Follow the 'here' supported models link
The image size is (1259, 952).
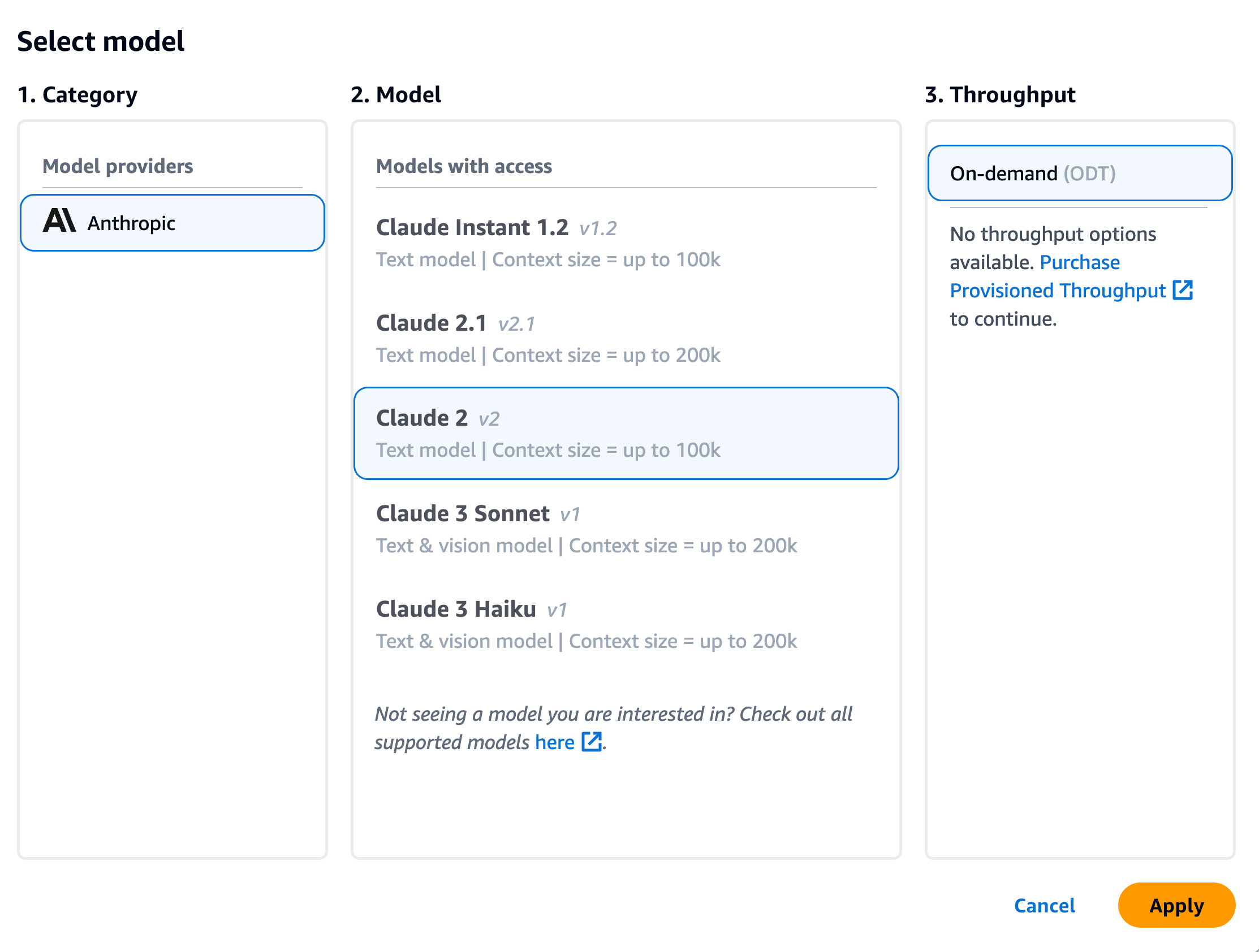coord(554,742)
